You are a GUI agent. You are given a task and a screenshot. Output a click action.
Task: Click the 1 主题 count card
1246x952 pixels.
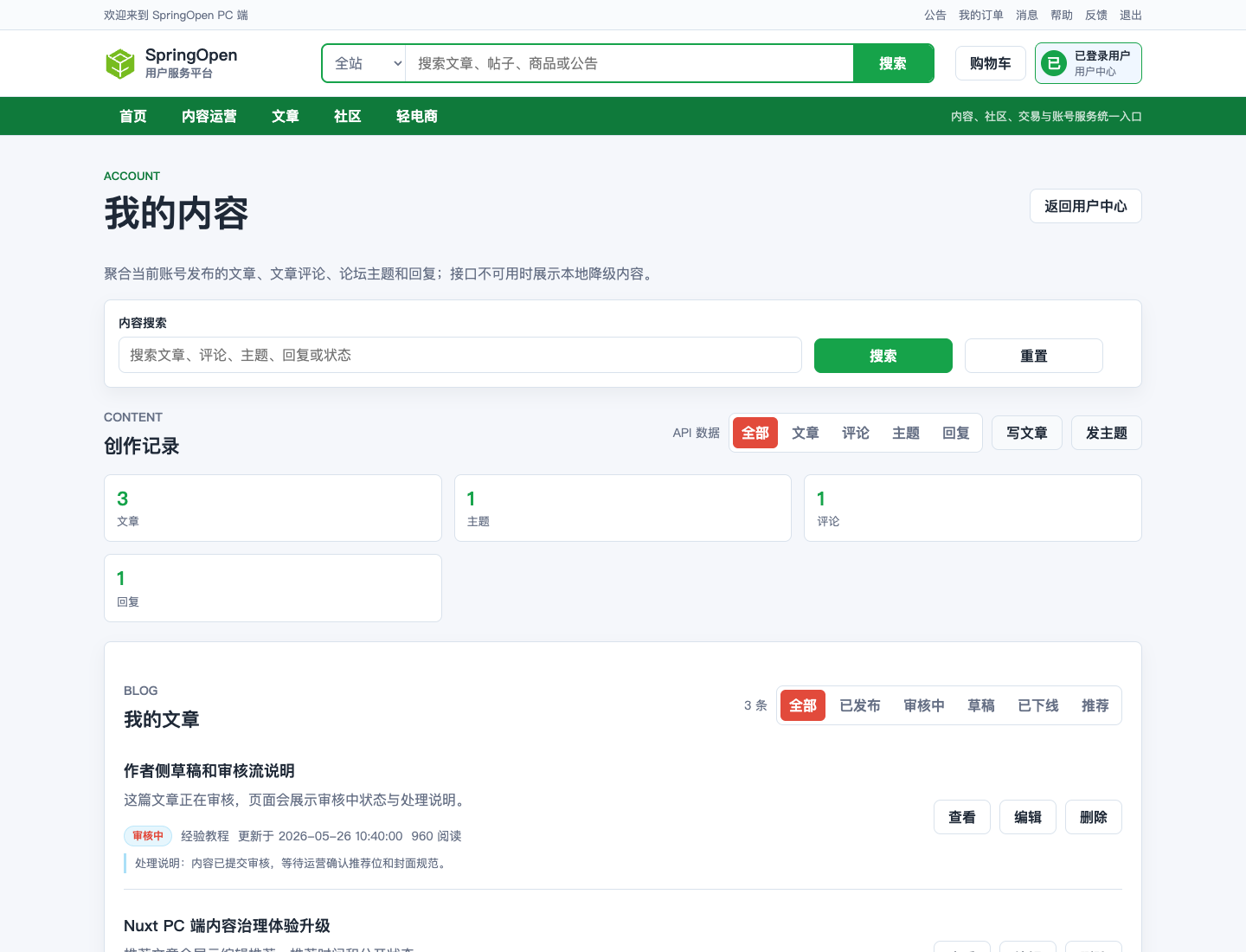[x=623, y=508]
